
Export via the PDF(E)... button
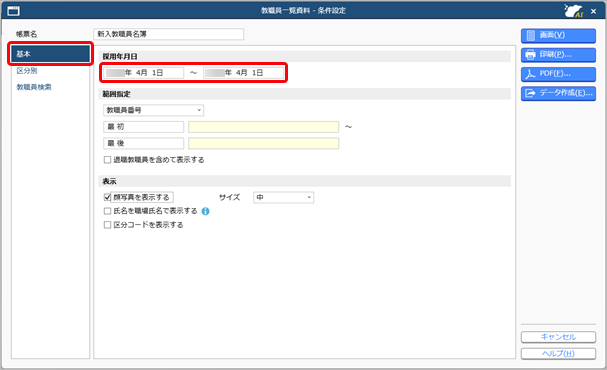(x=558, y=74)
